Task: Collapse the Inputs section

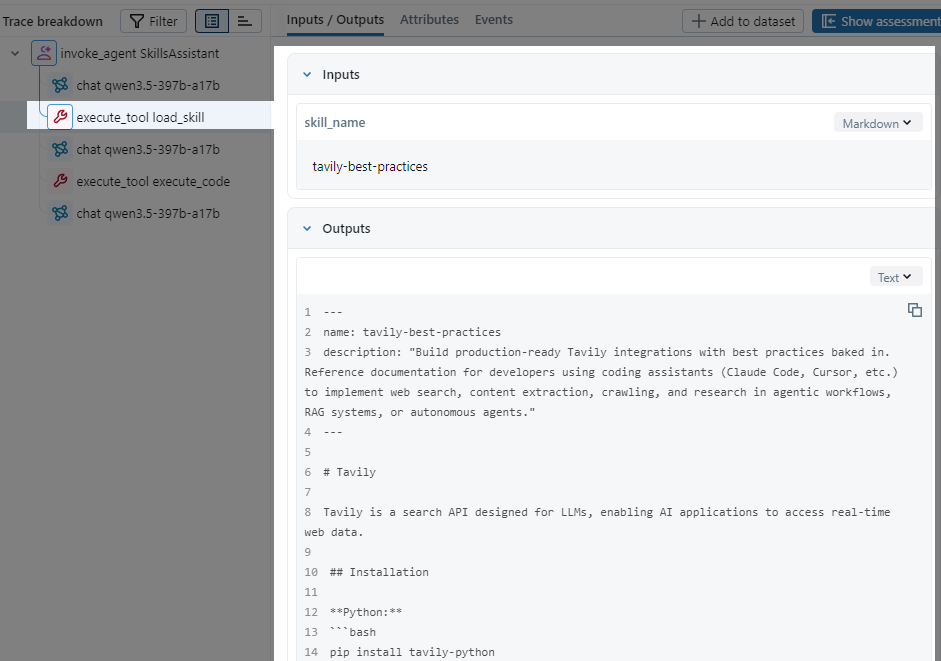Action: [x=306, y=74]
